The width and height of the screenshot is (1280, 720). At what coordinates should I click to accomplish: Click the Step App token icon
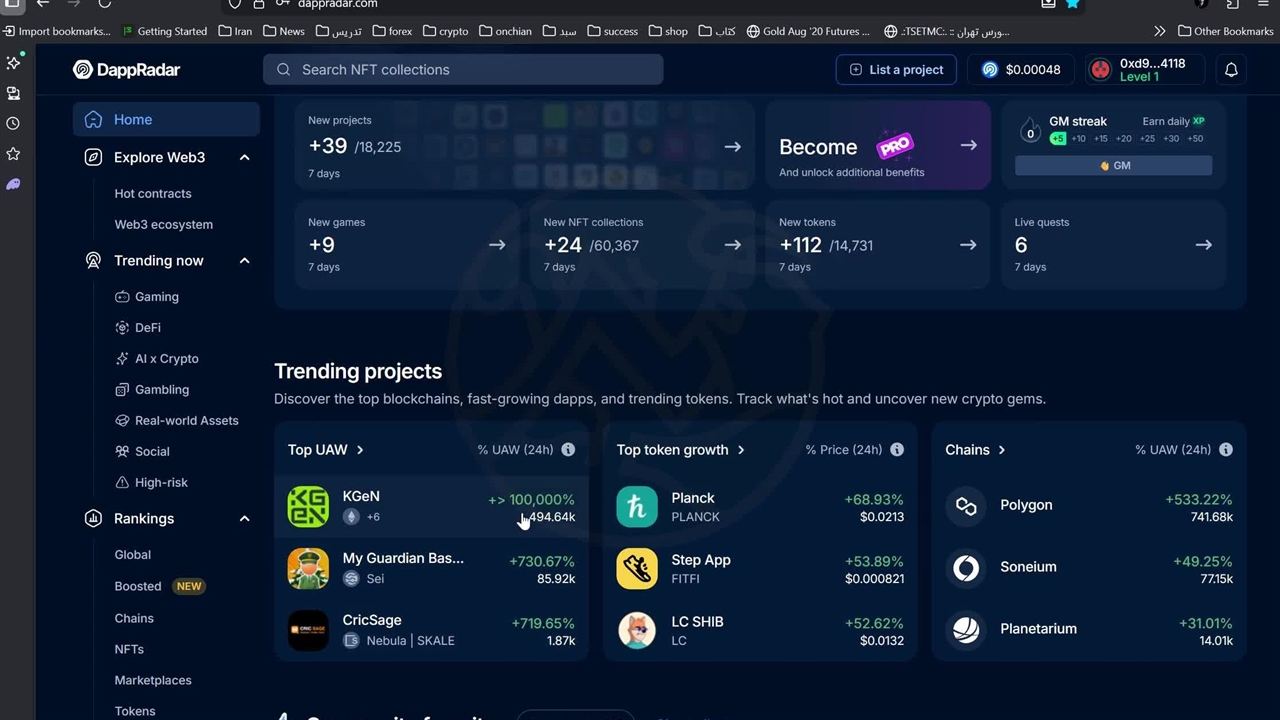click(637, 569)
